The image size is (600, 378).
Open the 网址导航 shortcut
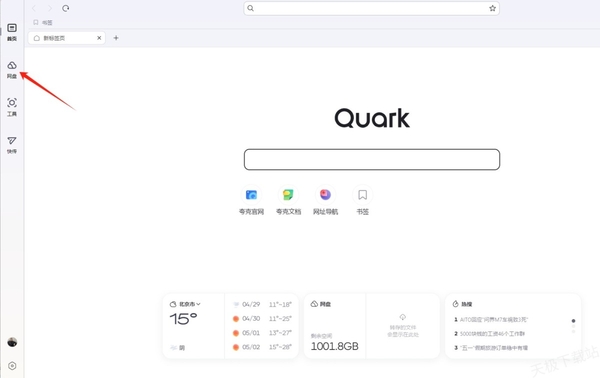pyautogui.click(x=326, y=200)
